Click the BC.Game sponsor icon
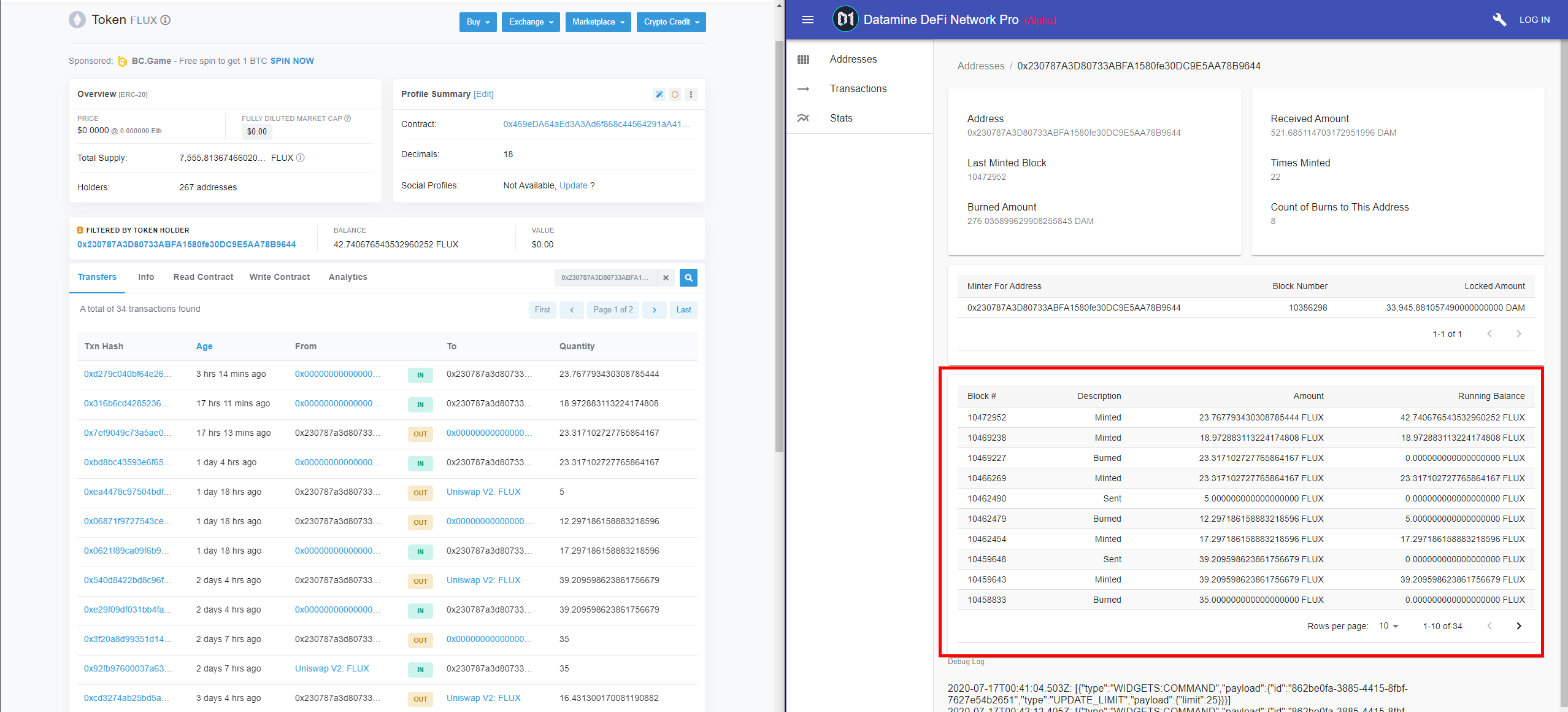 (122, 61)
